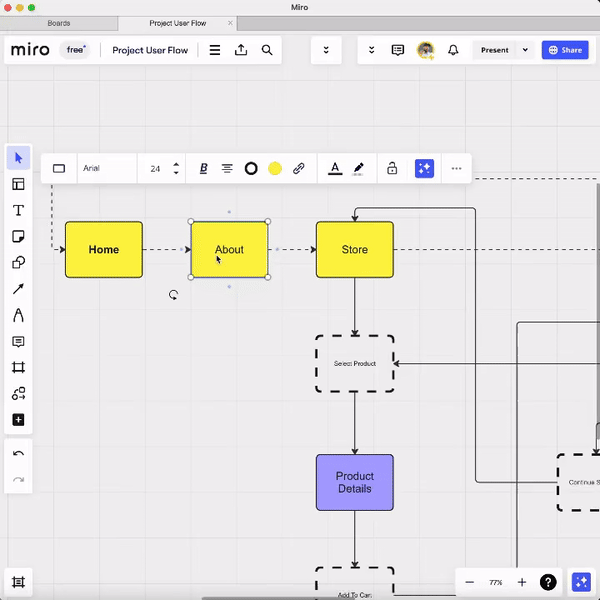Select the Sticky note tool
Screen dimensions: 600x600
(18, 237)
